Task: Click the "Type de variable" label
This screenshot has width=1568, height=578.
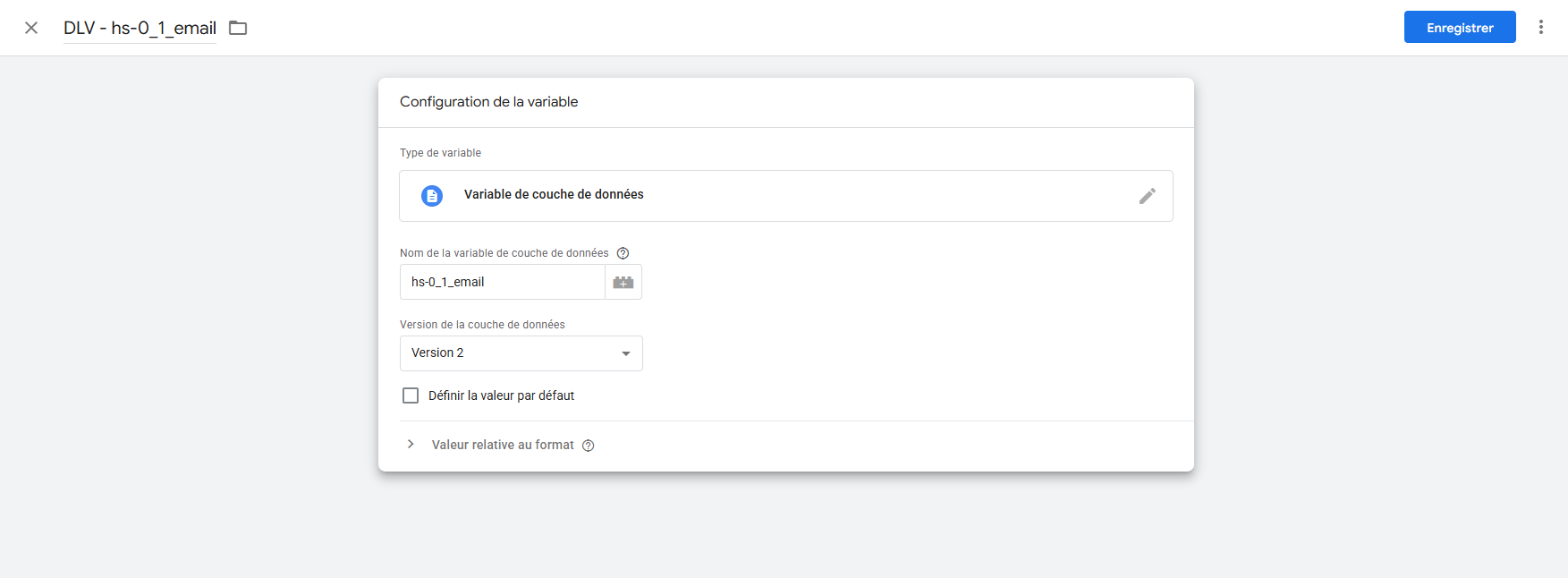Action: [440, 153]
